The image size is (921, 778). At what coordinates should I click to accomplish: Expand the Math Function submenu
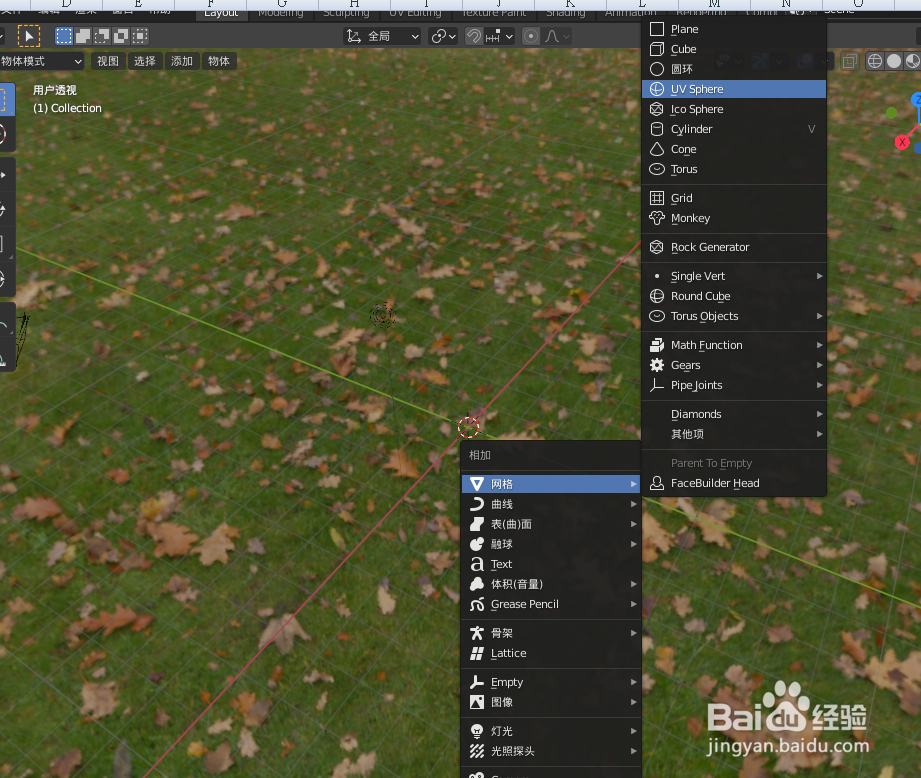[x=704, y=344]
